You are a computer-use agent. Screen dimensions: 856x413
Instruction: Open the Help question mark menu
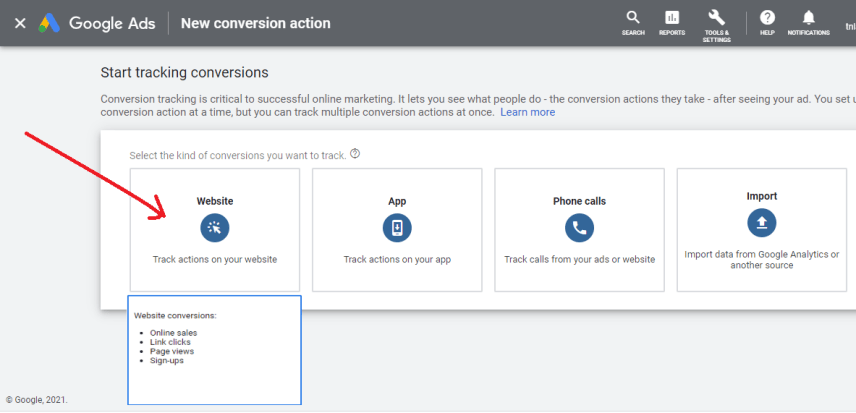tap(767, 22)
